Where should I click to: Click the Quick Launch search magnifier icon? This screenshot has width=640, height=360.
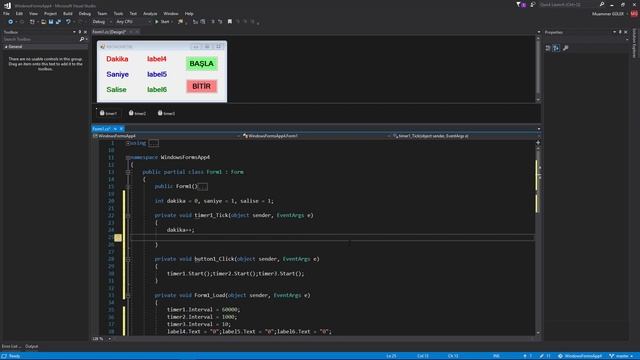(602, 4)
